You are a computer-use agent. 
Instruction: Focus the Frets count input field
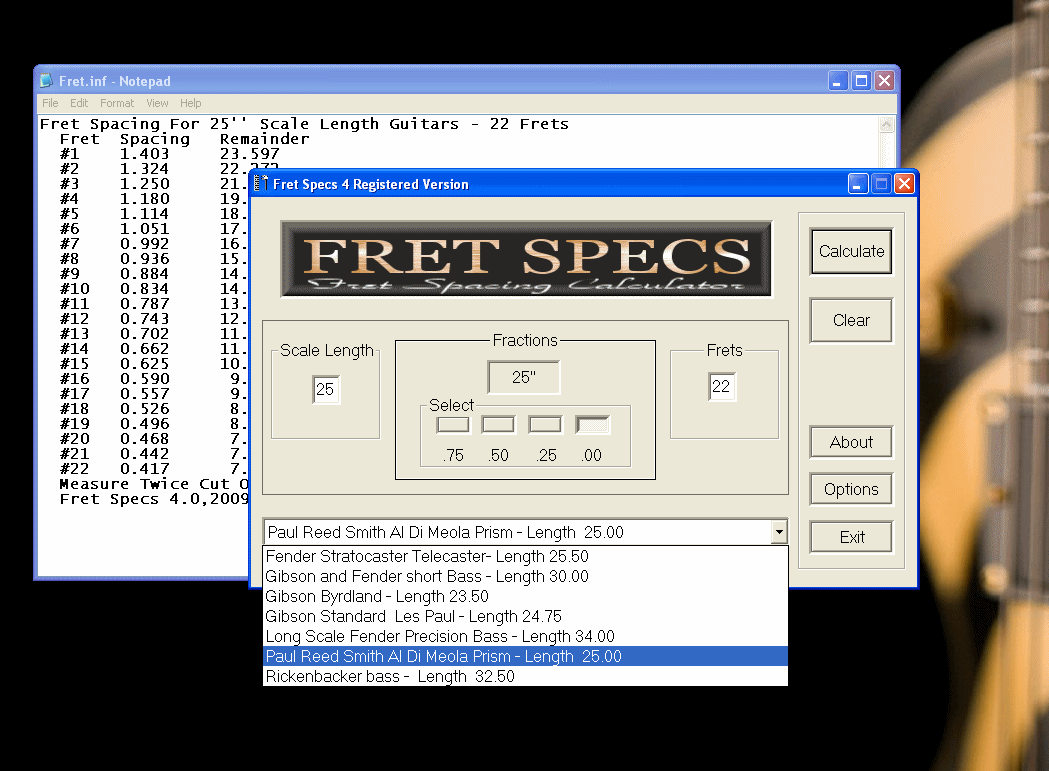pos(722,387)
